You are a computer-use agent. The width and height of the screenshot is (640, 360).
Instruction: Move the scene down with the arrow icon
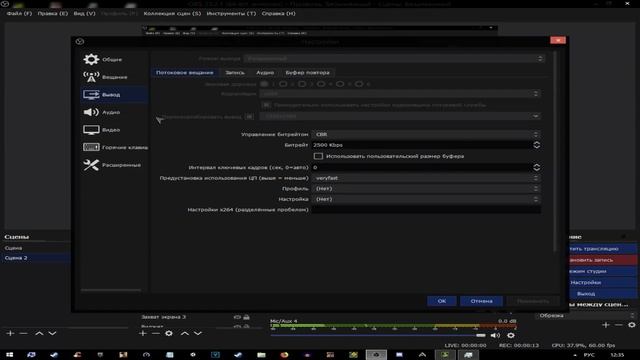(52, 333)
